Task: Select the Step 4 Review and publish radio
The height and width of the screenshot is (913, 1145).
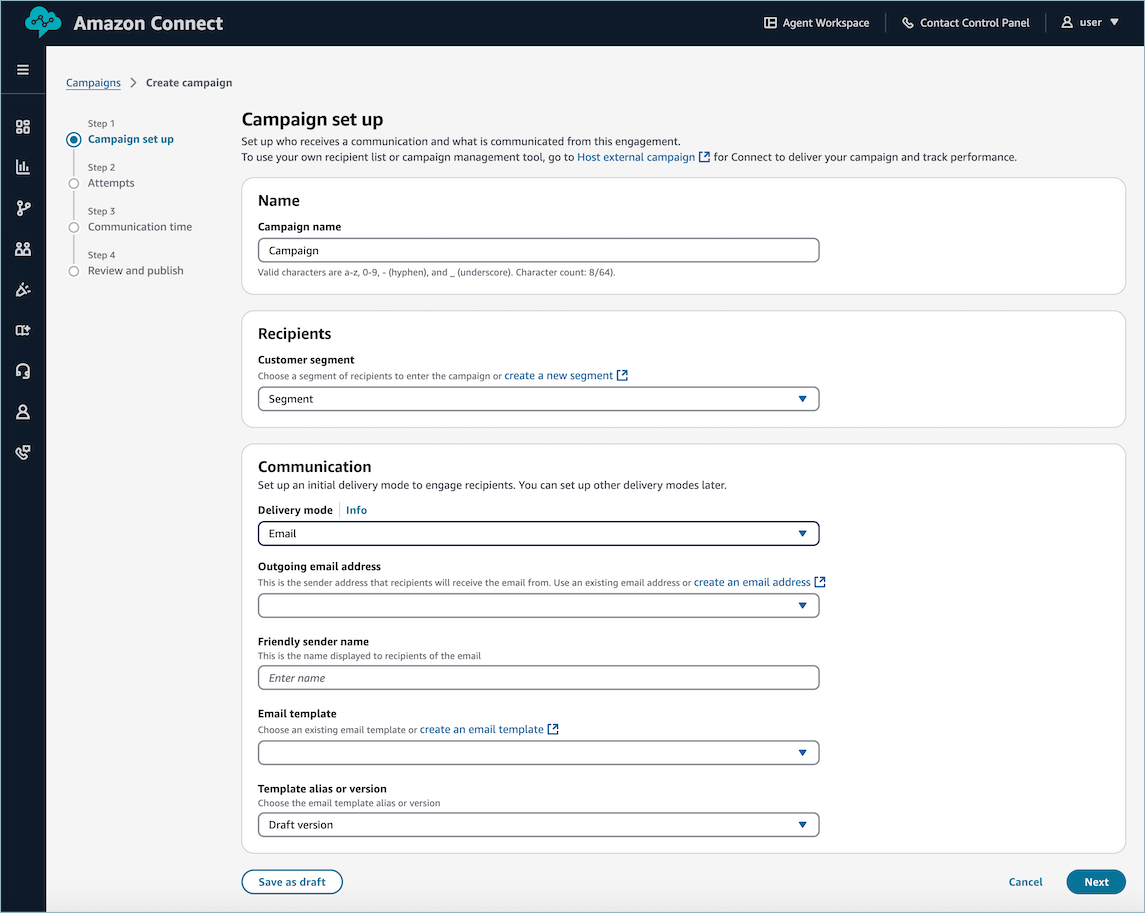Action: 73,271
